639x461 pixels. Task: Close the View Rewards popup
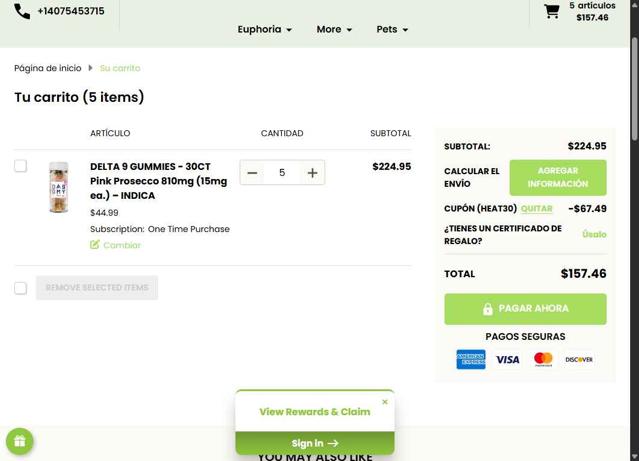click(x=385, y=402)
